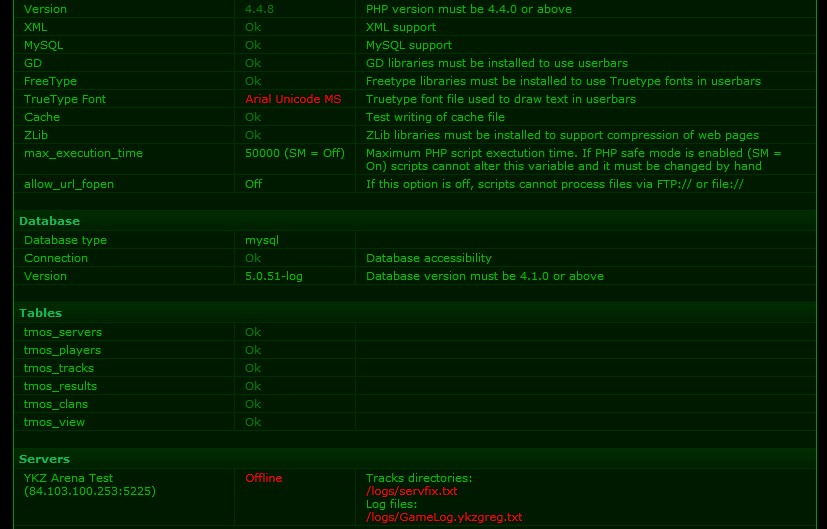The image size is (827, 529).
Task: Click the ZLib compression of web pages description
Action: pyautogui.click(x=562, y=135)
